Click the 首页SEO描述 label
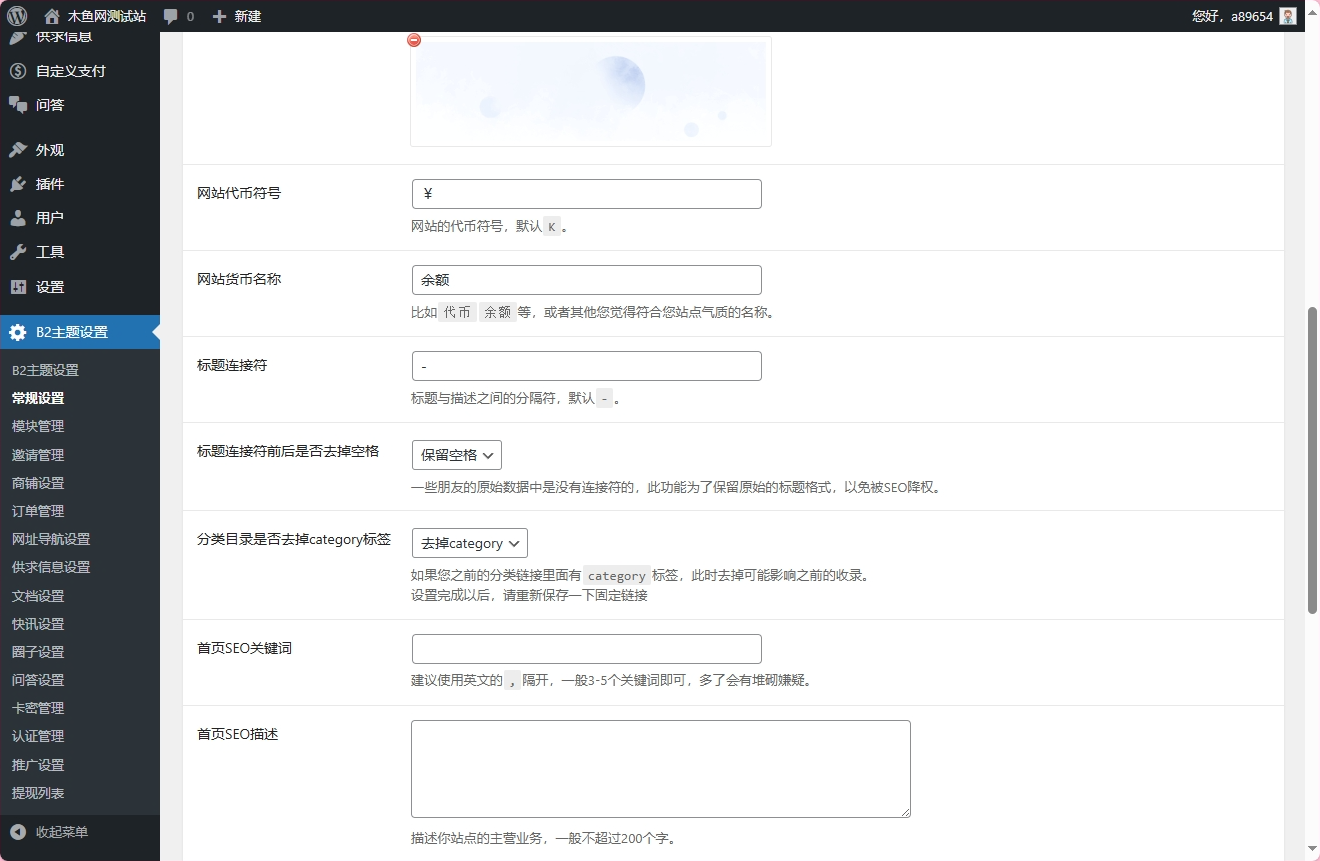1320x861 pixels. pos(237,734)
